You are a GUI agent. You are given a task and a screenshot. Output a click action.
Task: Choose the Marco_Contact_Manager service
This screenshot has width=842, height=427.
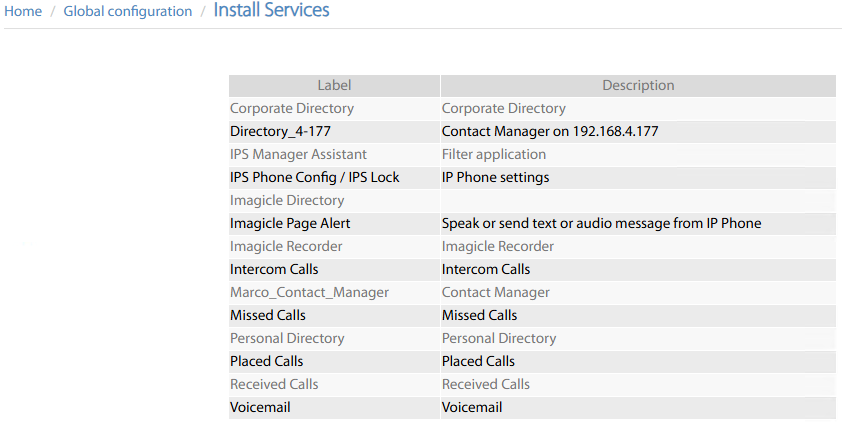coord(309,292)
